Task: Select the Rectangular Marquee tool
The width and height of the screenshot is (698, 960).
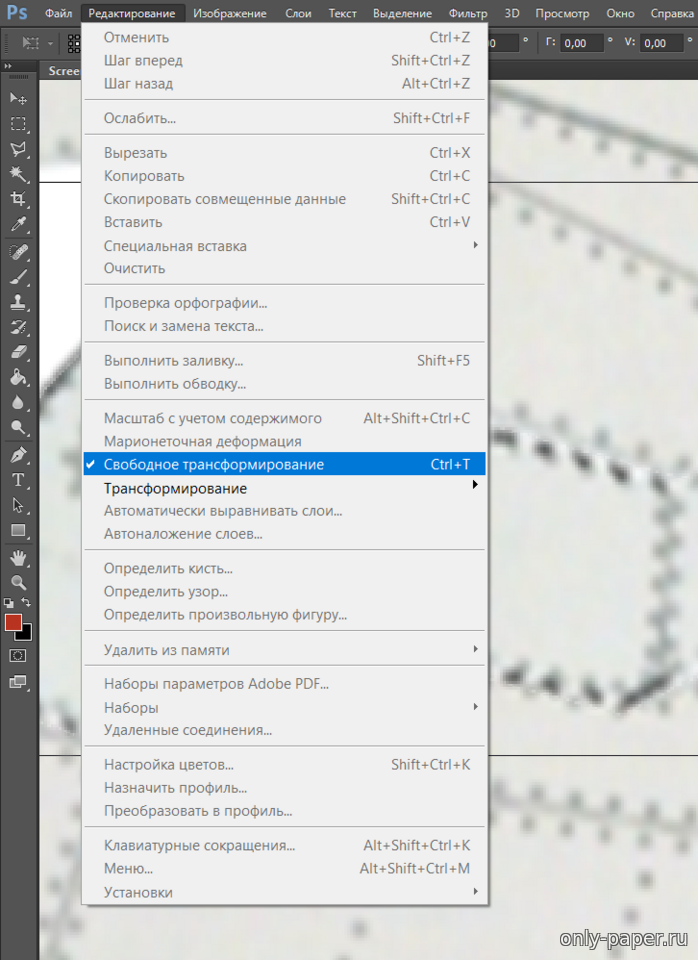Action: (18, 124)
